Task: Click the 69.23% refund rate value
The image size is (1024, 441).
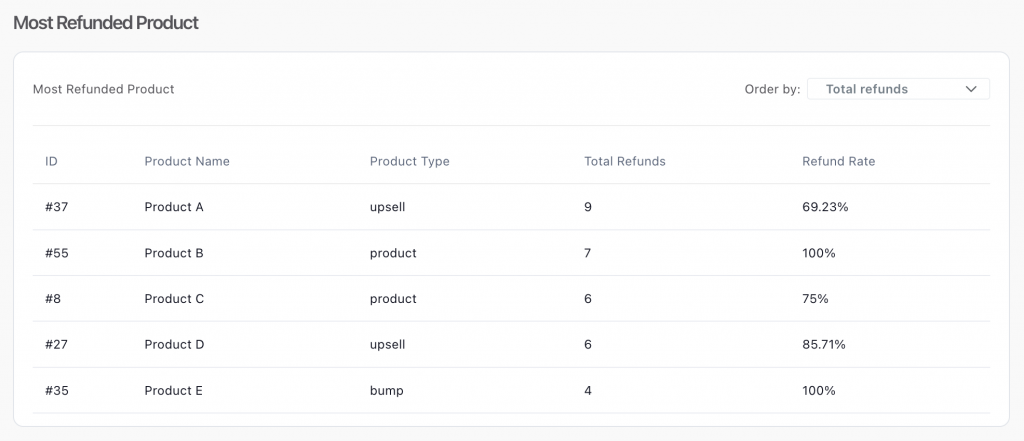Action: point(825,207)
